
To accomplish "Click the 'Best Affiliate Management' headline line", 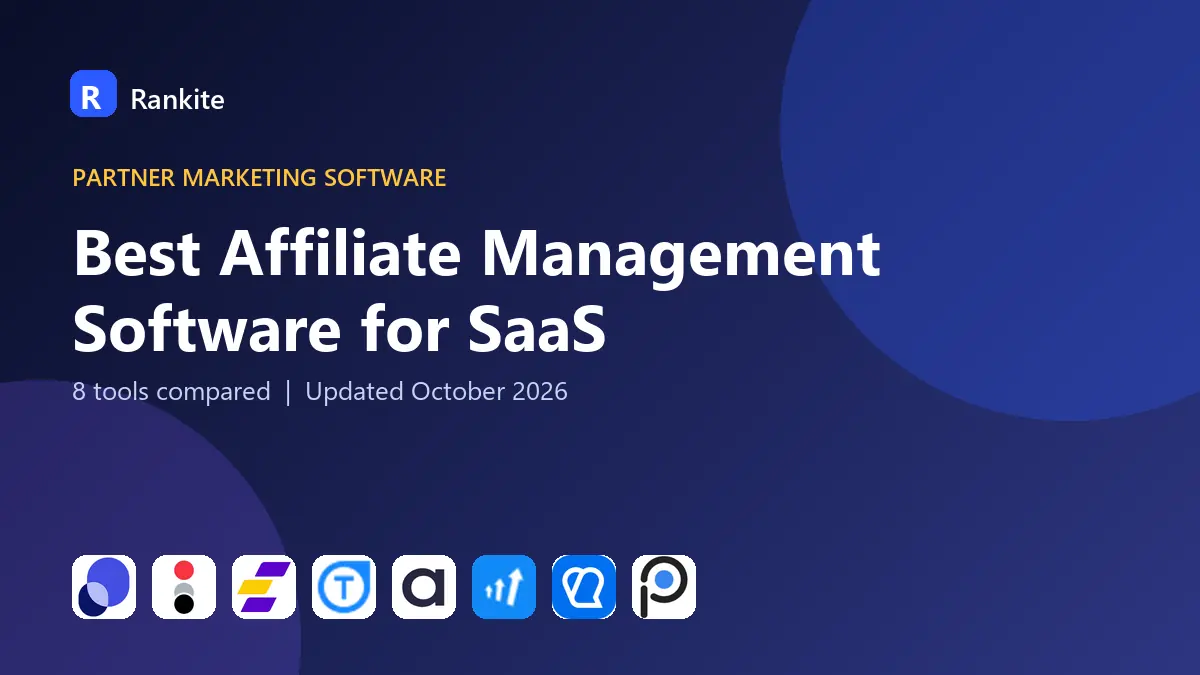I will point(476,256).
